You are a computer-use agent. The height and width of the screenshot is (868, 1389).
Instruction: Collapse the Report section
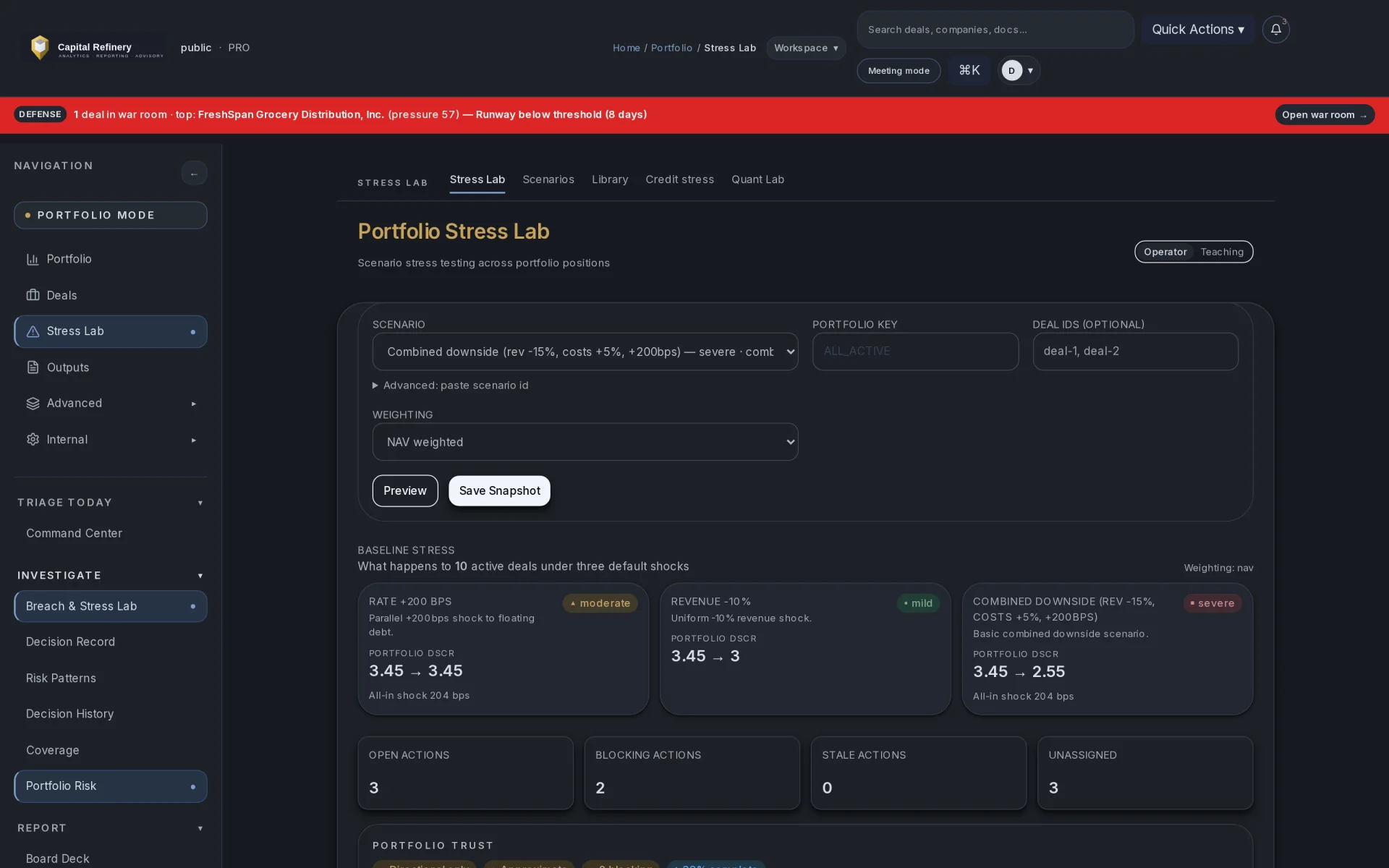(111, 828)
